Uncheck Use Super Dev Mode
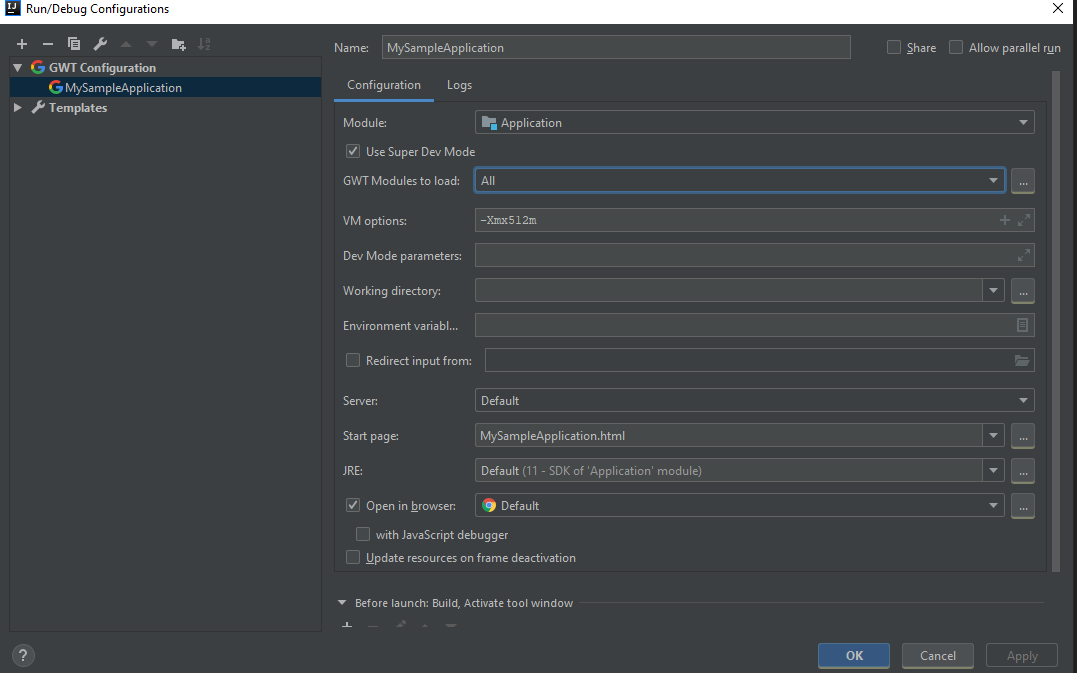Screen dimensions: 1077x673 353,151
